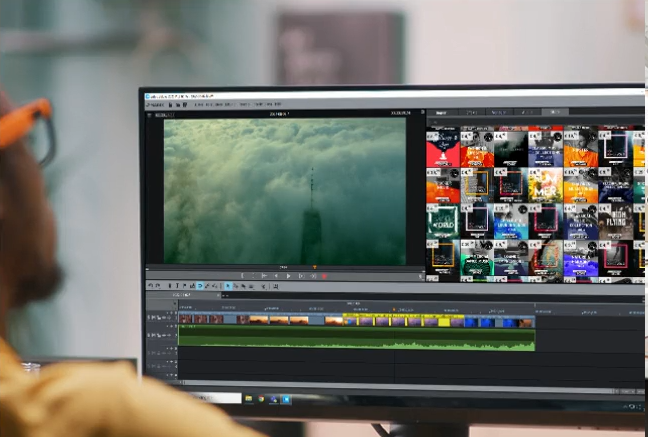Toggle the highlighted blue snap icon in the toolbar

tap(200, 286)
